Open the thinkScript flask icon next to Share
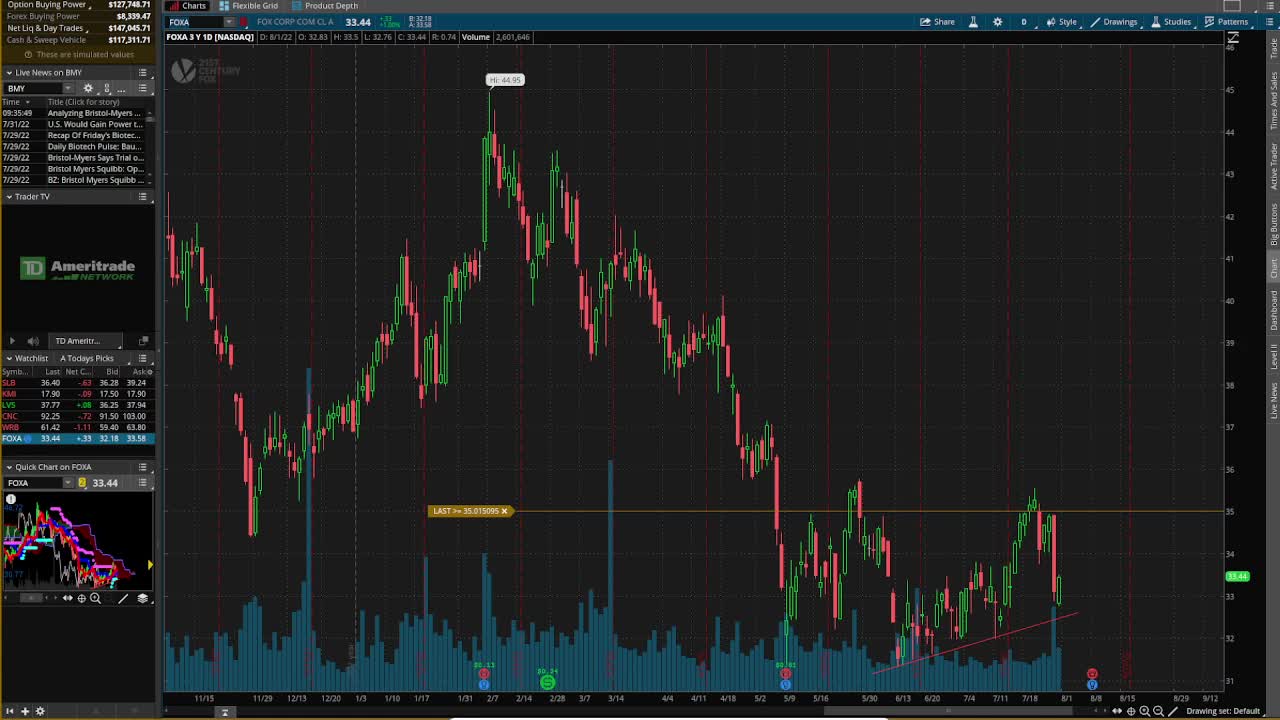The width and height of the screenshot is (1280, 720). point(973,22)
